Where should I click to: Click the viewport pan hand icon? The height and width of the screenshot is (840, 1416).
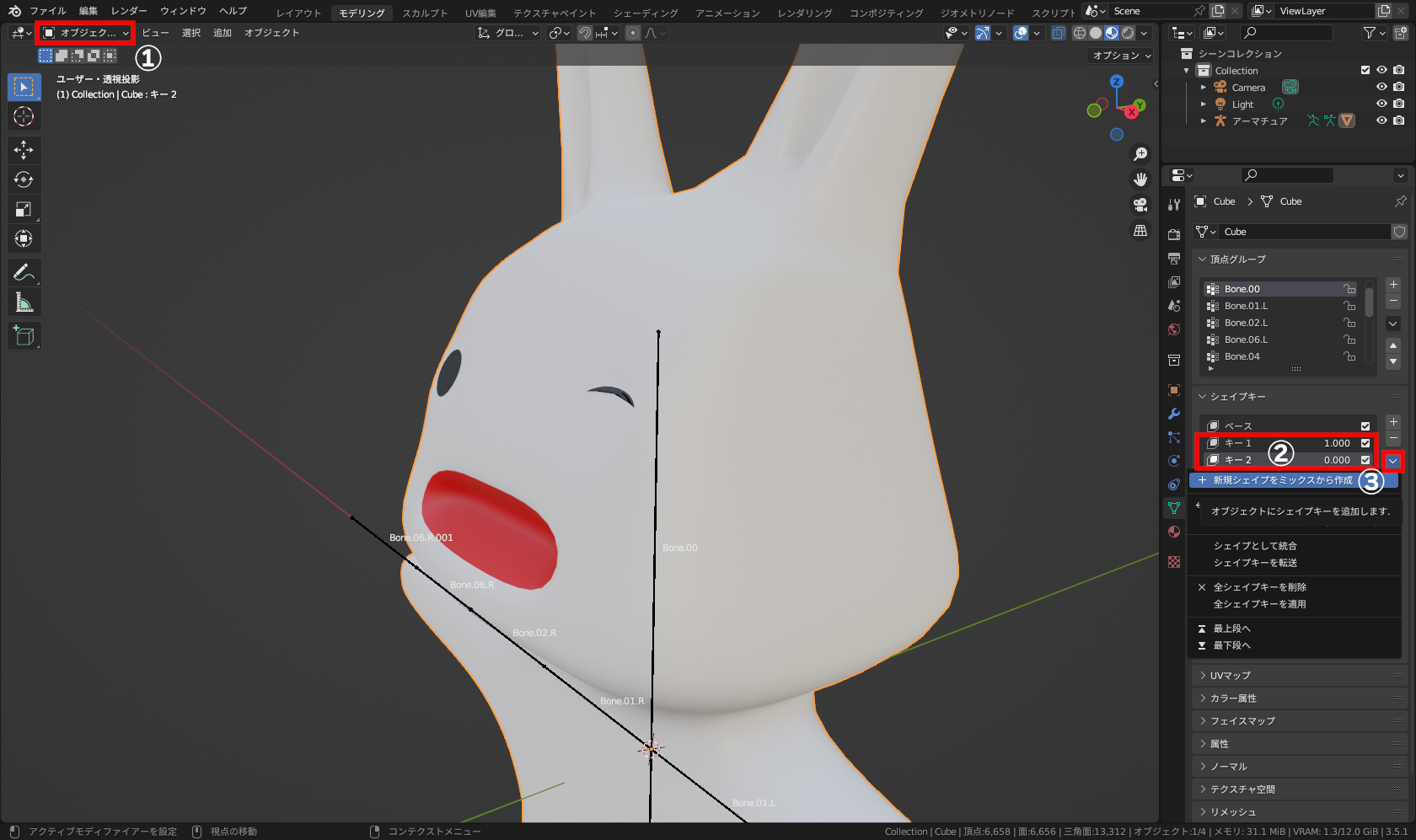coord(1140,179)
